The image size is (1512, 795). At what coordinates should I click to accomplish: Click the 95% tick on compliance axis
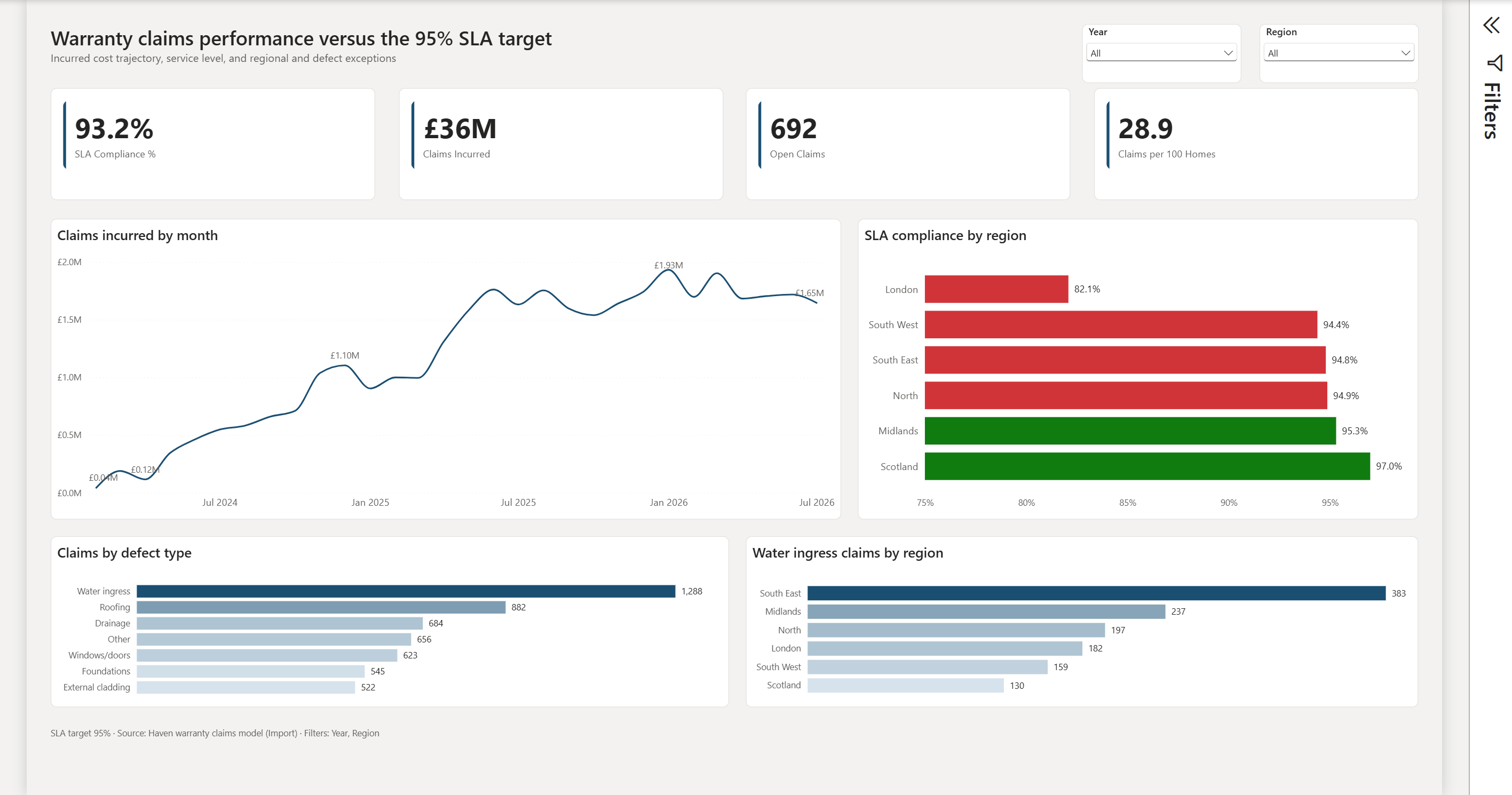(1330, 503)
